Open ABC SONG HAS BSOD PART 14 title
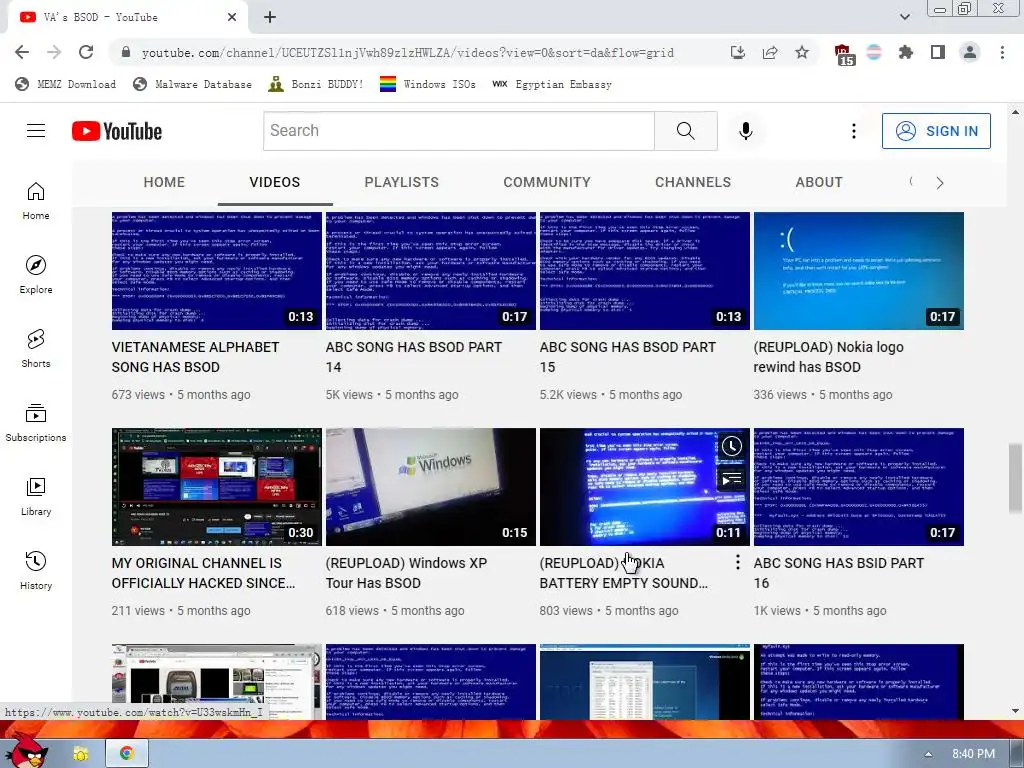The image size is (1024, 768). [413, 357]
